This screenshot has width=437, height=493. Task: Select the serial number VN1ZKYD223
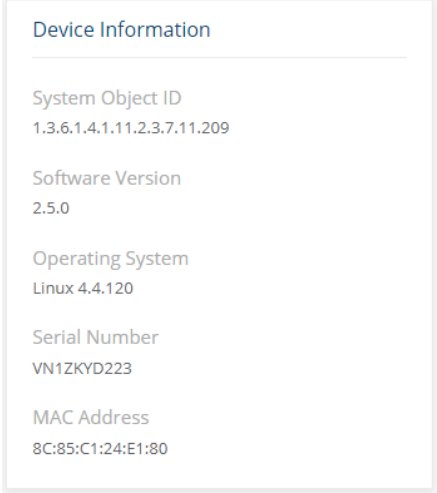(82, 369)
